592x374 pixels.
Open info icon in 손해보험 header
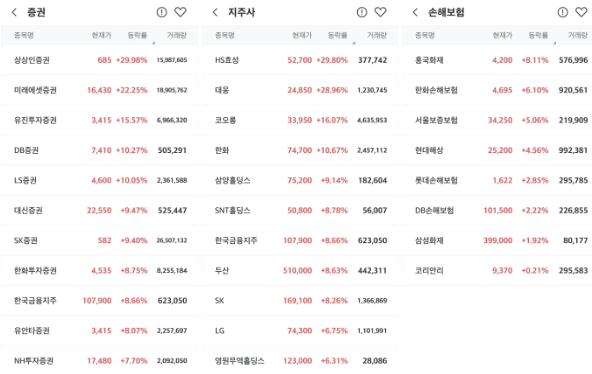point(563,12)
